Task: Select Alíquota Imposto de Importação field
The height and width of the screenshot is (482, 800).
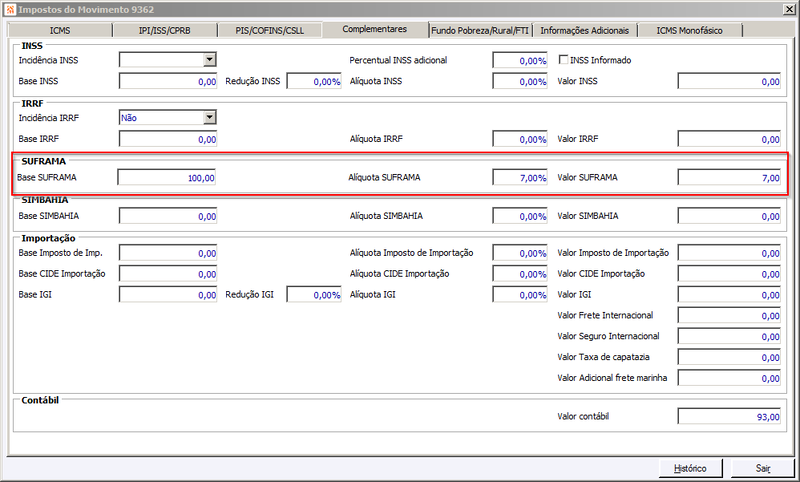Action: coord(520,252)
